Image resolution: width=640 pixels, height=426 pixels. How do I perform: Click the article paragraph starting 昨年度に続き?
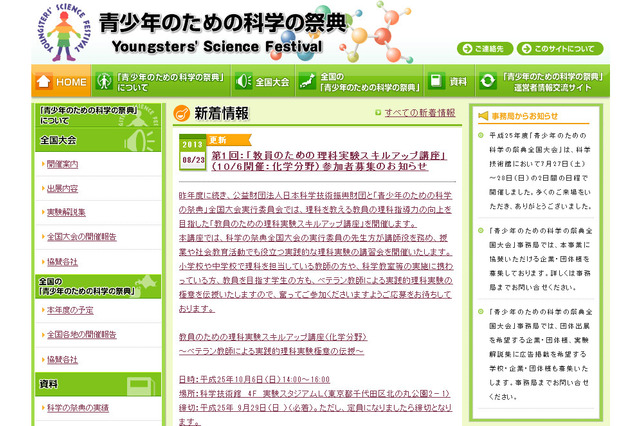(316, 252)
